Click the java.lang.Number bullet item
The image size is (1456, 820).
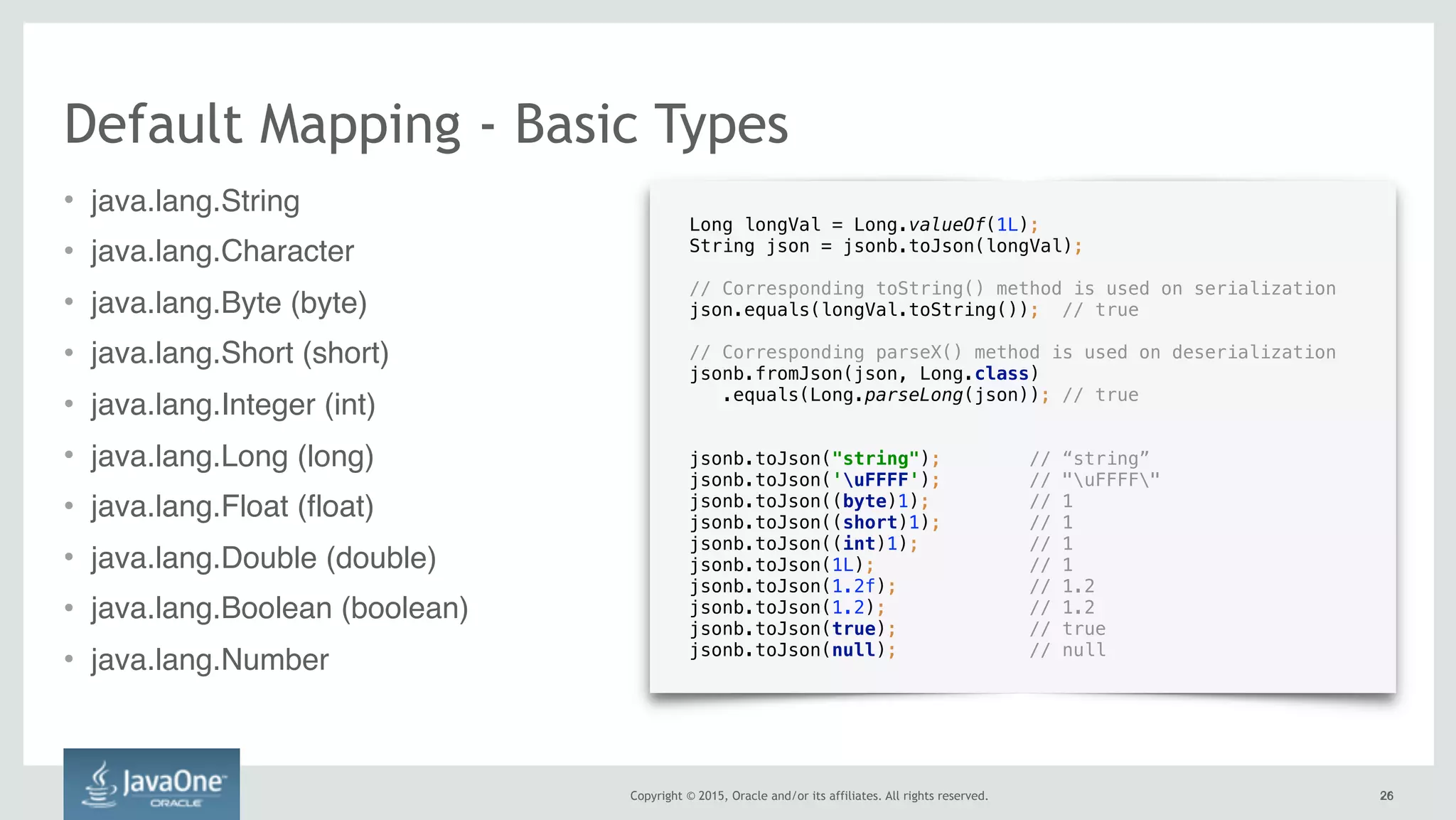click(210, 660)
